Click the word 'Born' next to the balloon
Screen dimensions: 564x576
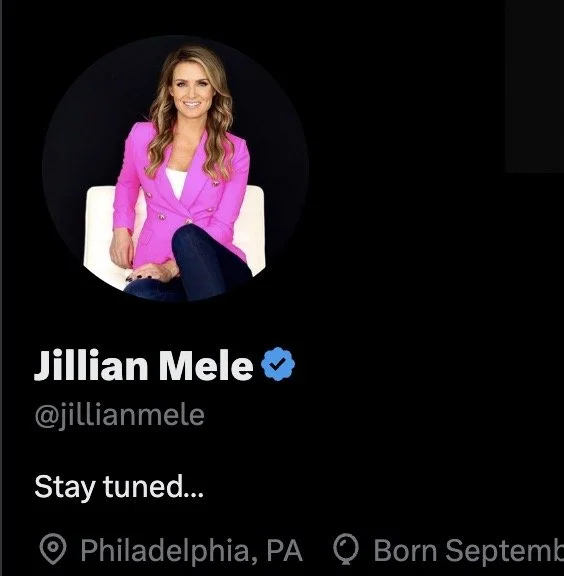[x=405, y=550]
